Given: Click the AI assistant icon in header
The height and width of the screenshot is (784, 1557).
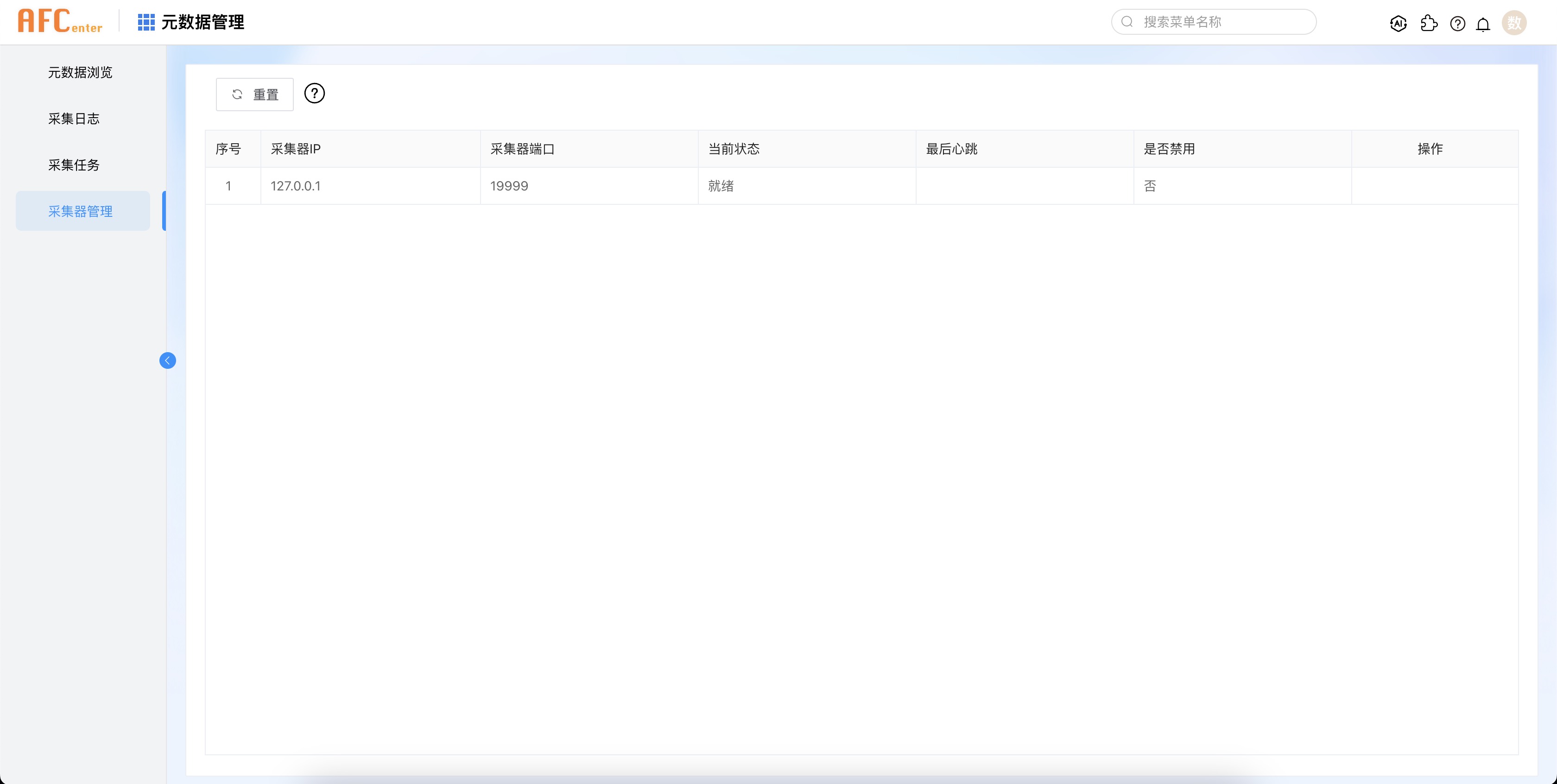Looking at the screenshot, I should point(1398,23).
